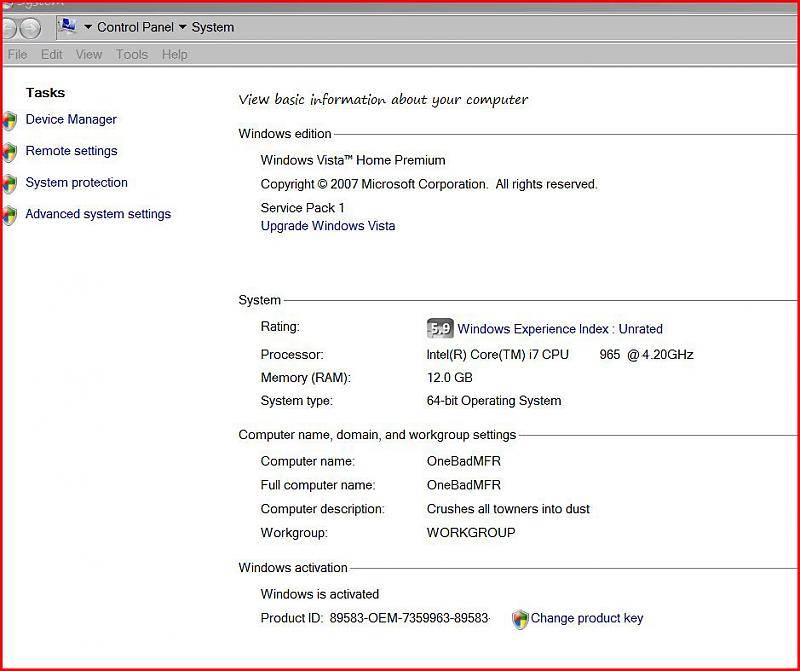Open Device Manager from Tasks
The width and height of the screenshot is (800, 671).
tap(71, 119)
